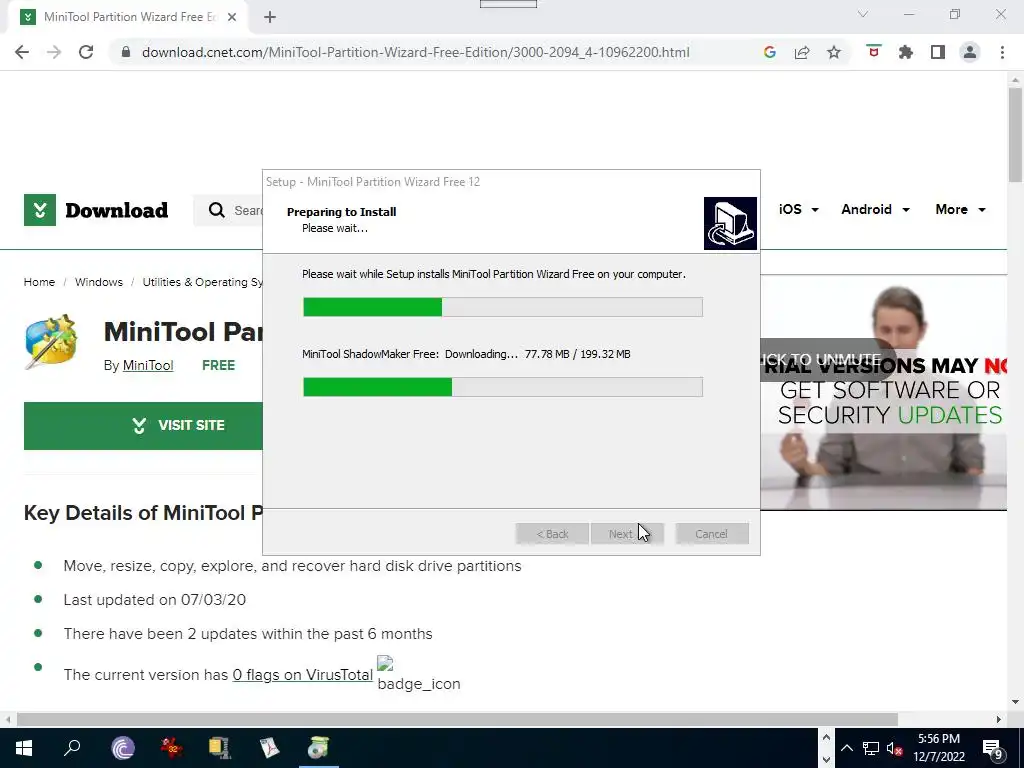Click the taskbar toolbar scroll down arrow
The image size is (1024, 768).
point(826,760)
